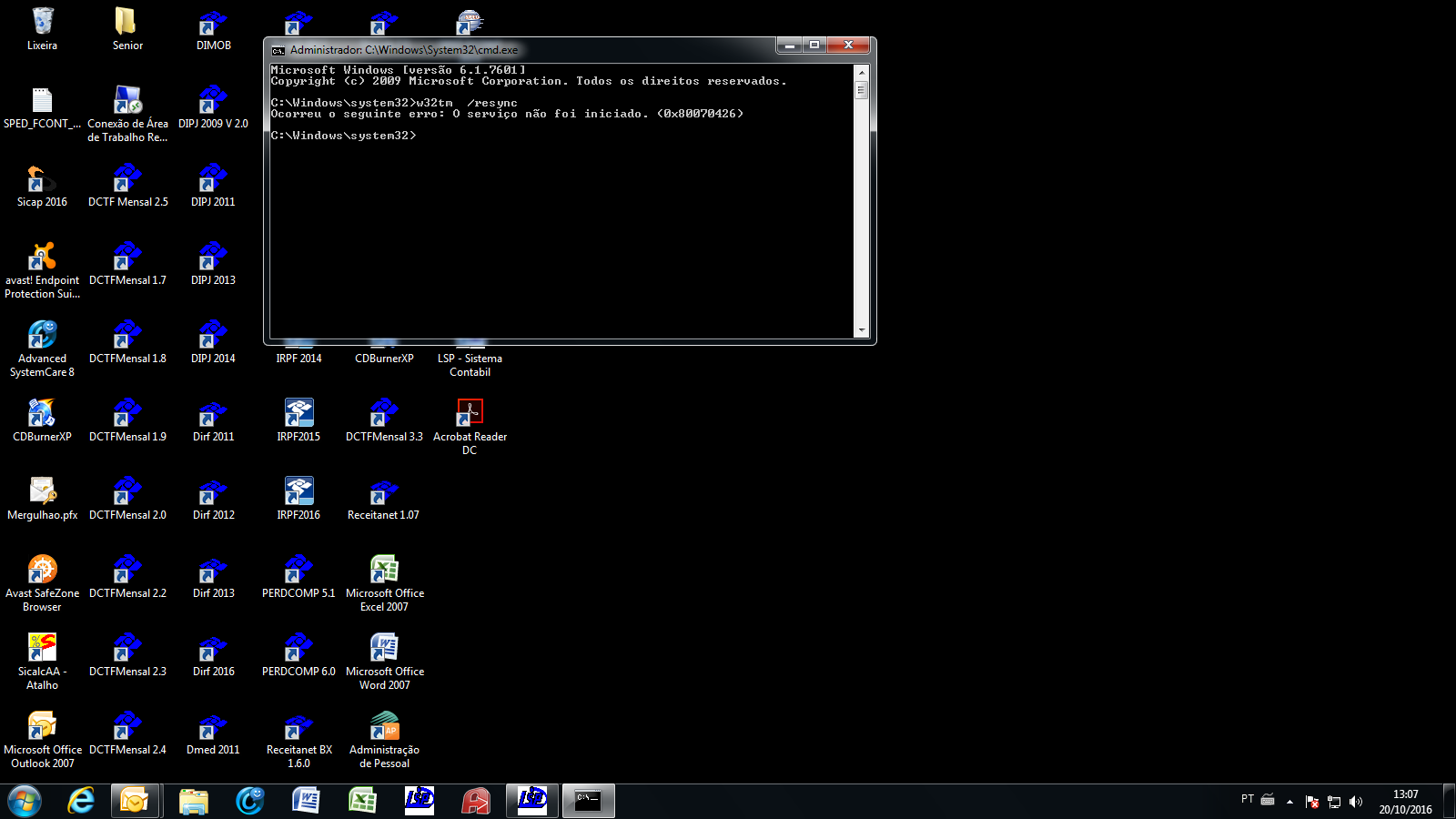Image resolution: width=1456 pixels, height=819 pixels.
Task: Select the DCTFMensal 2.4 shortcut
Action: [127, 733]
